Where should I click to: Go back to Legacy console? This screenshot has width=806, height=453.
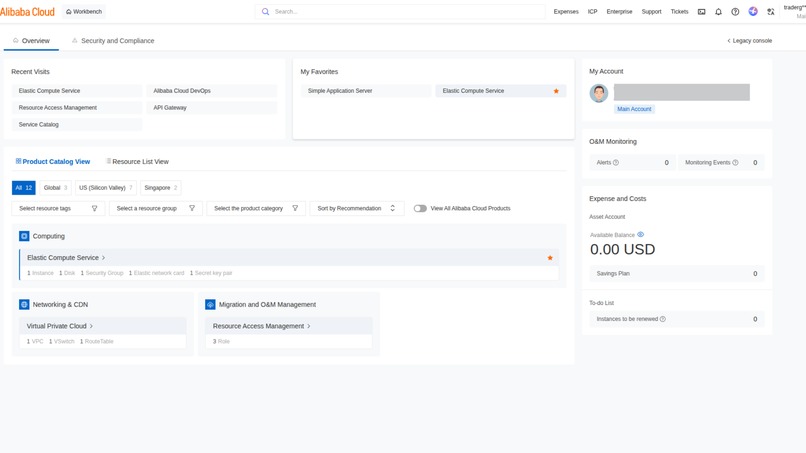coord(749,41)
